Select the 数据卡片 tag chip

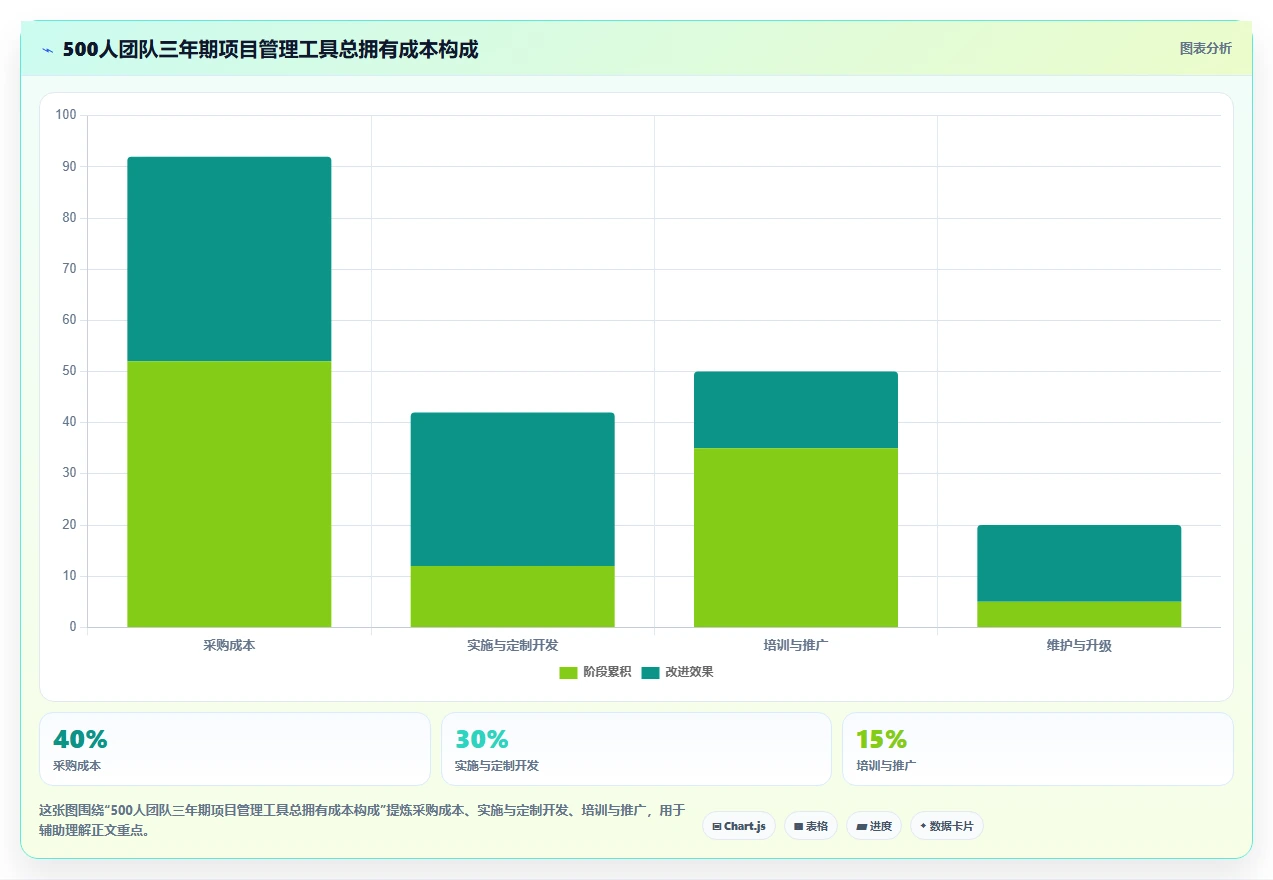click(x=947, y=826)
